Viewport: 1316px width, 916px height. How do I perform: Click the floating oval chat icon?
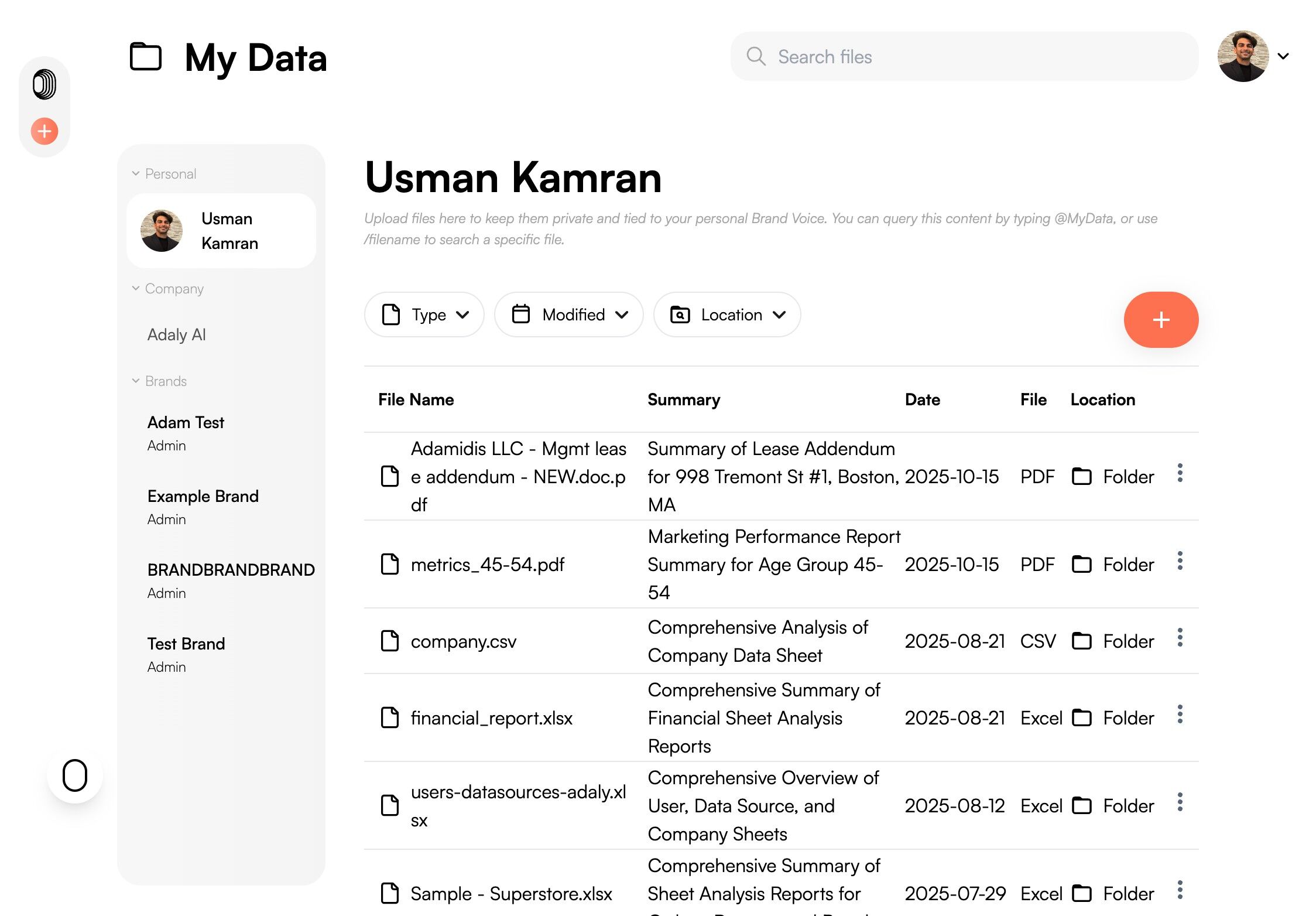(x=75, y=775)
